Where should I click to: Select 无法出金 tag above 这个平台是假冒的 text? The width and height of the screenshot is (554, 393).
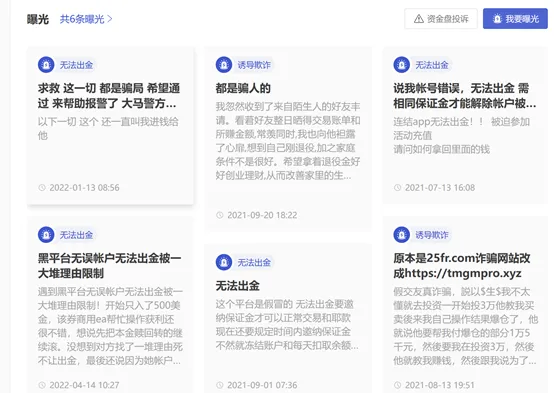(x=254, y=263)
